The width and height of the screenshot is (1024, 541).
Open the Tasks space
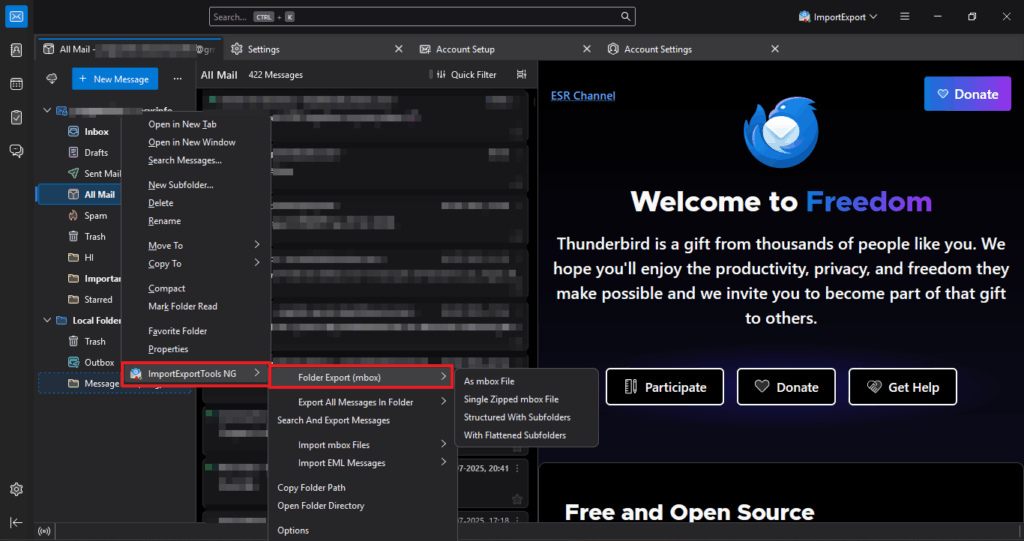pos(16,118)
